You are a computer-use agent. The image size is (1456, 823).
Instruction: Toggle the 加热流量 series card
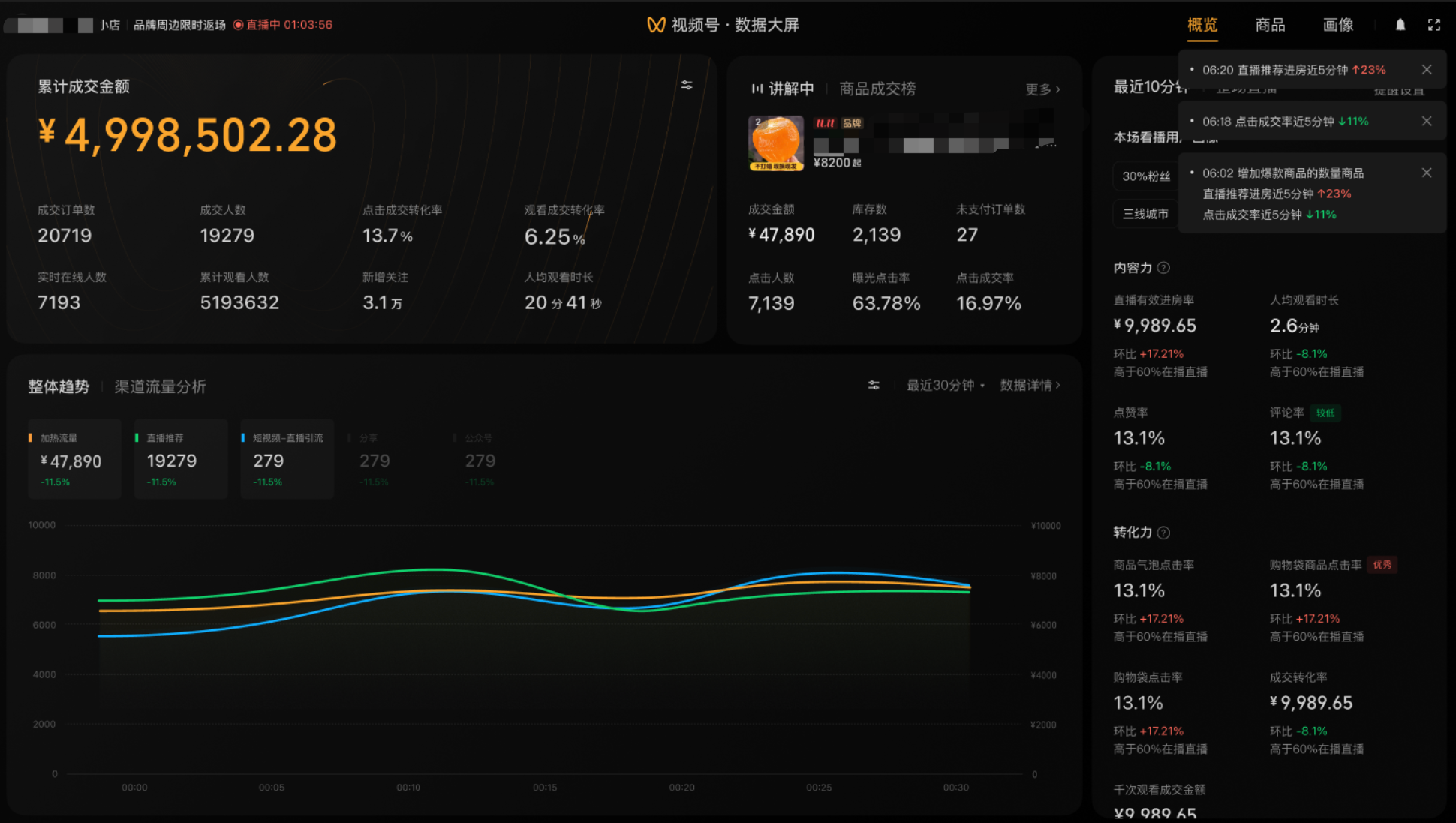[x=74, y=459]
